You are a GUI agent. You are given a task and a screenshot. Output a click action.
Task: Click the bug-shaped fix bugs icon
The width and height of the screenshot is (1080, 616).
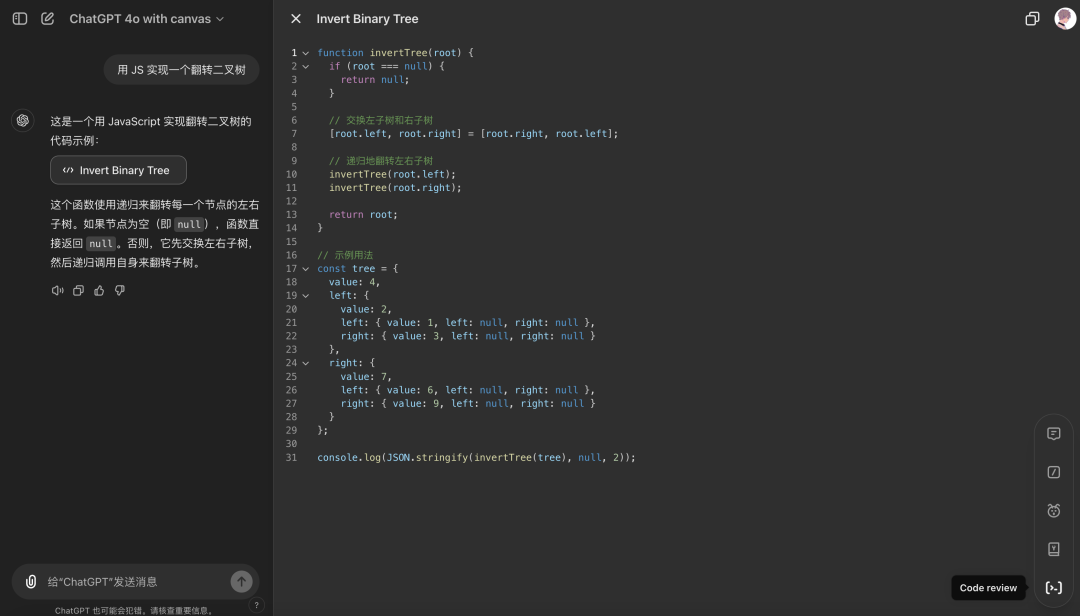coord(1053,511)
